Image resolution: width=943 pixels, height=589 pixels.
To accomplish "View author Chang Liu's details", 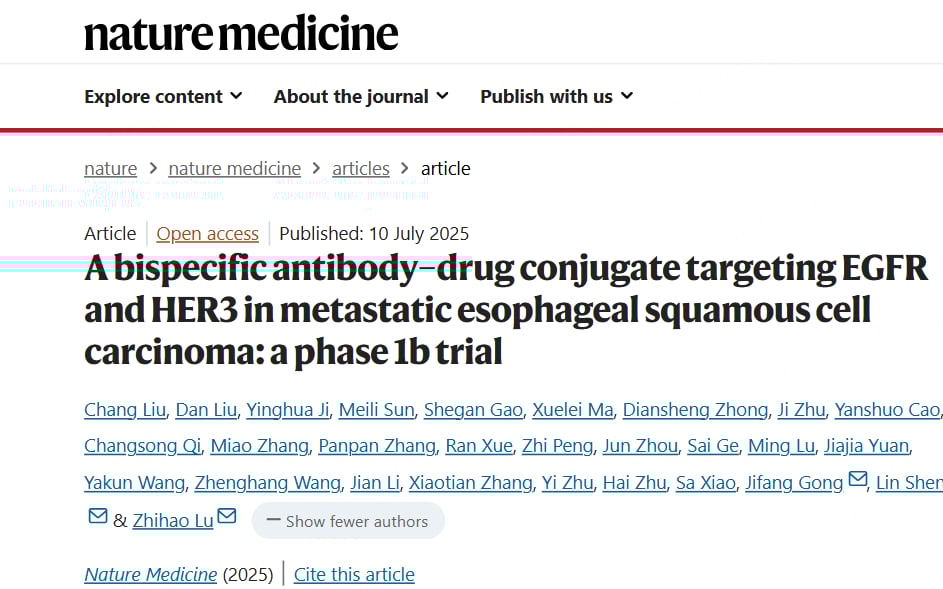I will (x=124, y=410).
